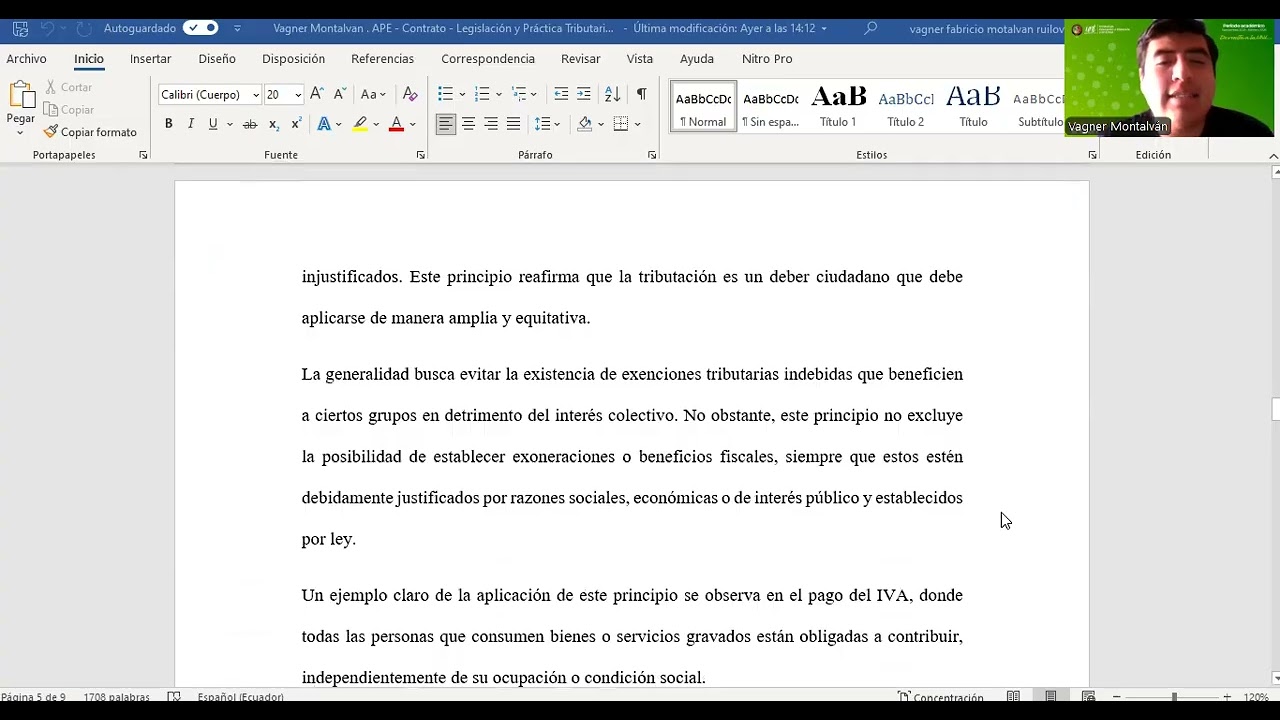Screen dimensions: 1280x720
Task: Expand the Estilos pane launcher
Action: point(1092,155)
